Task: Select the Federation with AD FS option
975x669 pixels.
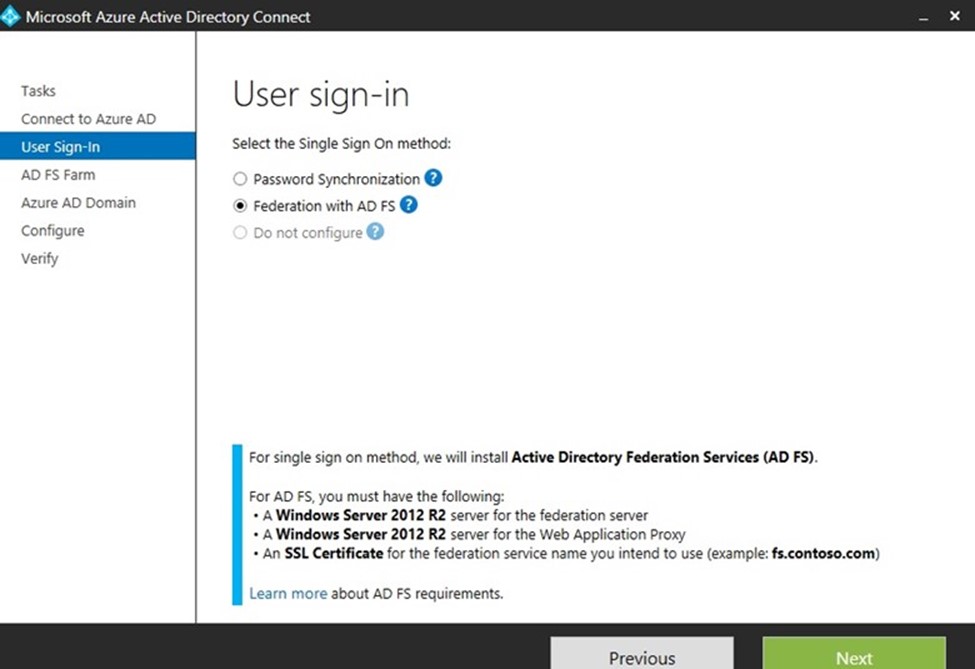Action: coord(240,206)
